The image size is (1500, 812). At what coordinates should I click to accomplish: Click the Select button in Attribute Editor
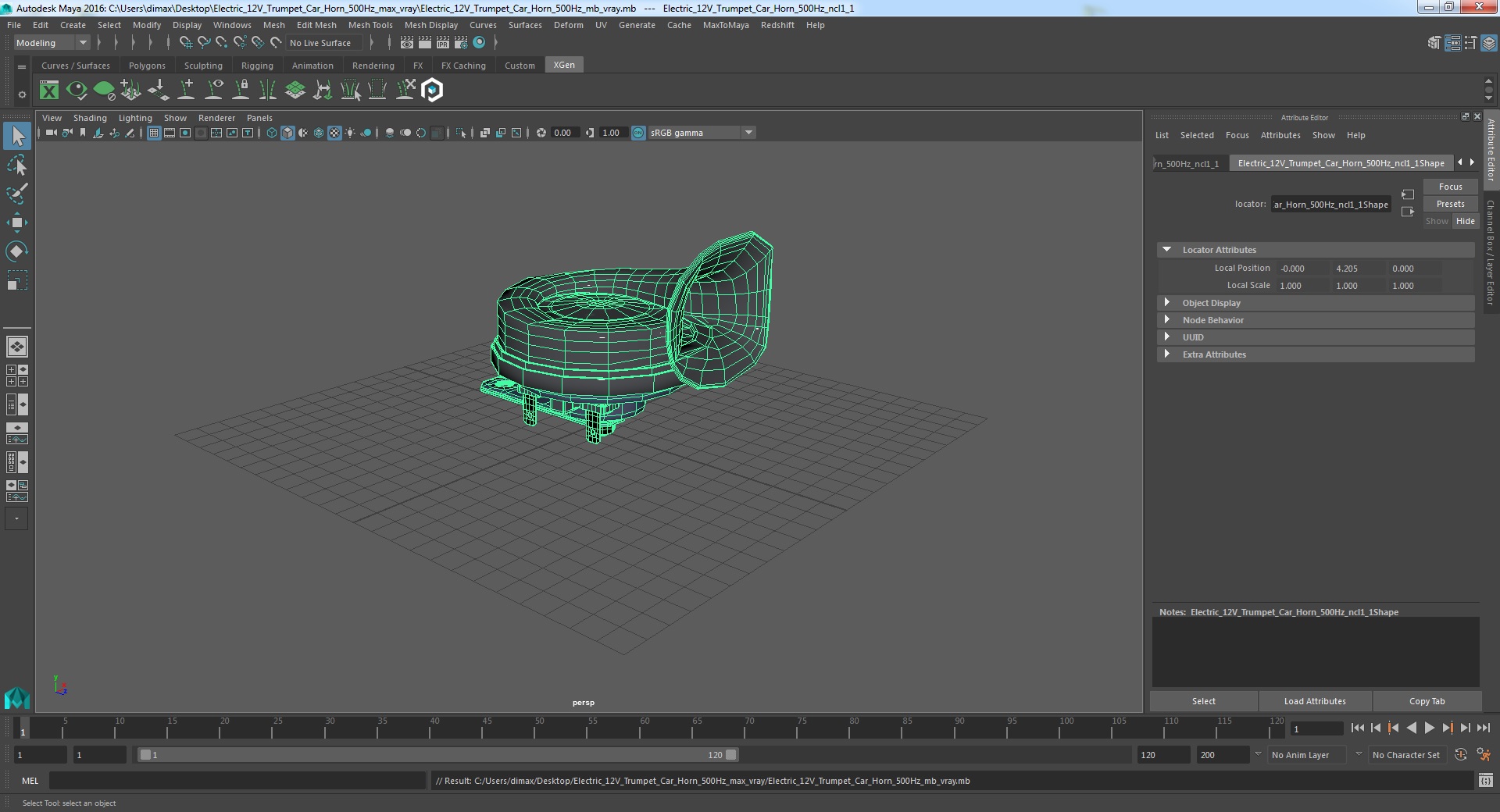click(1203, 701)
